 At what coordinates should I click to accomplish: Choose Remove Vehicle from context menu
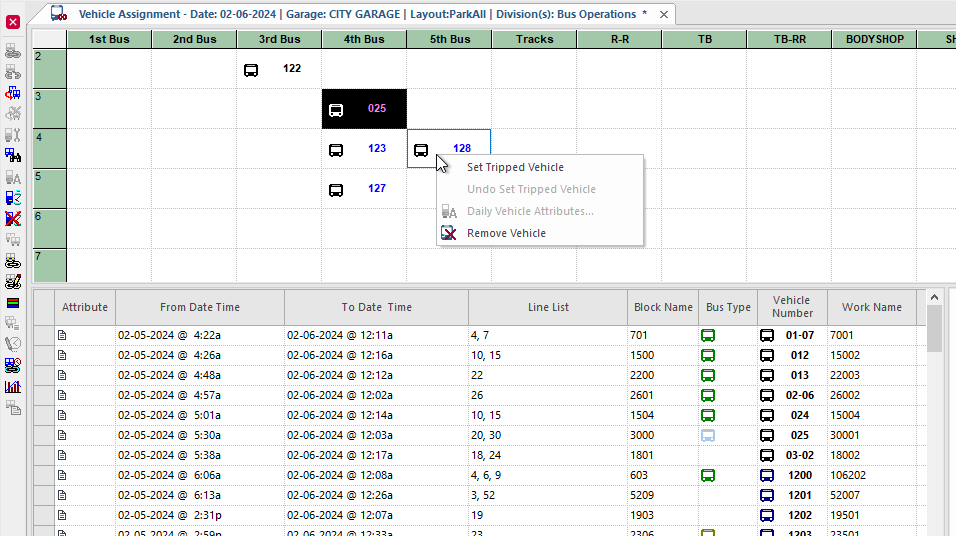(x=506, y=234)
